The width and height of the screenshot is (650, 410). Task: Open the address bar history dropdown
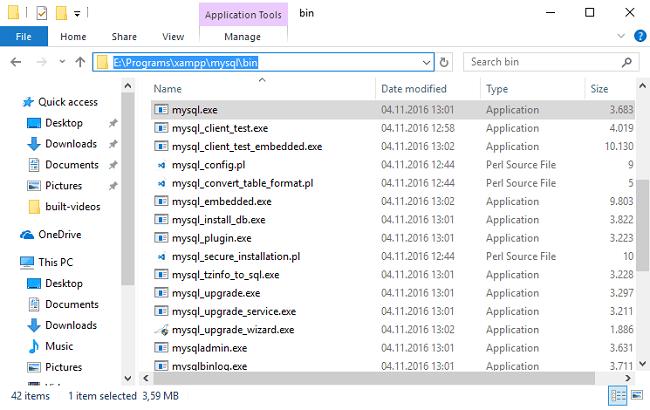pyautogui.click(x=427, y=62)
